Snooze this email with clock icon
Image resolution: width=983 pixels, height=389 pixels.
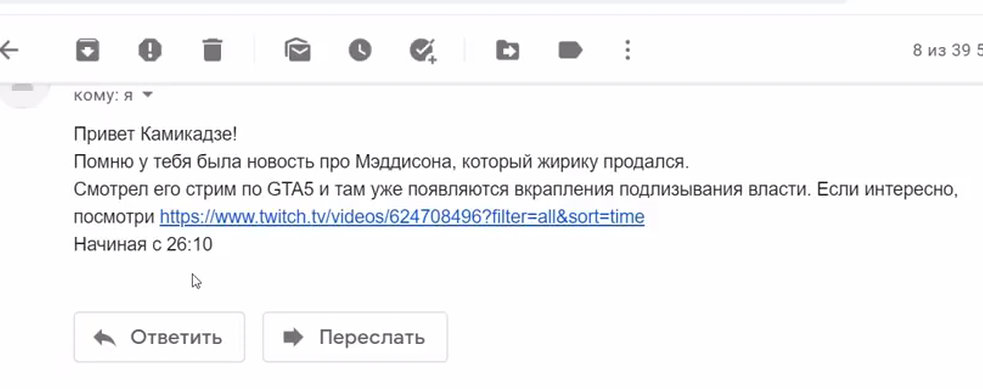pos(360,50)
